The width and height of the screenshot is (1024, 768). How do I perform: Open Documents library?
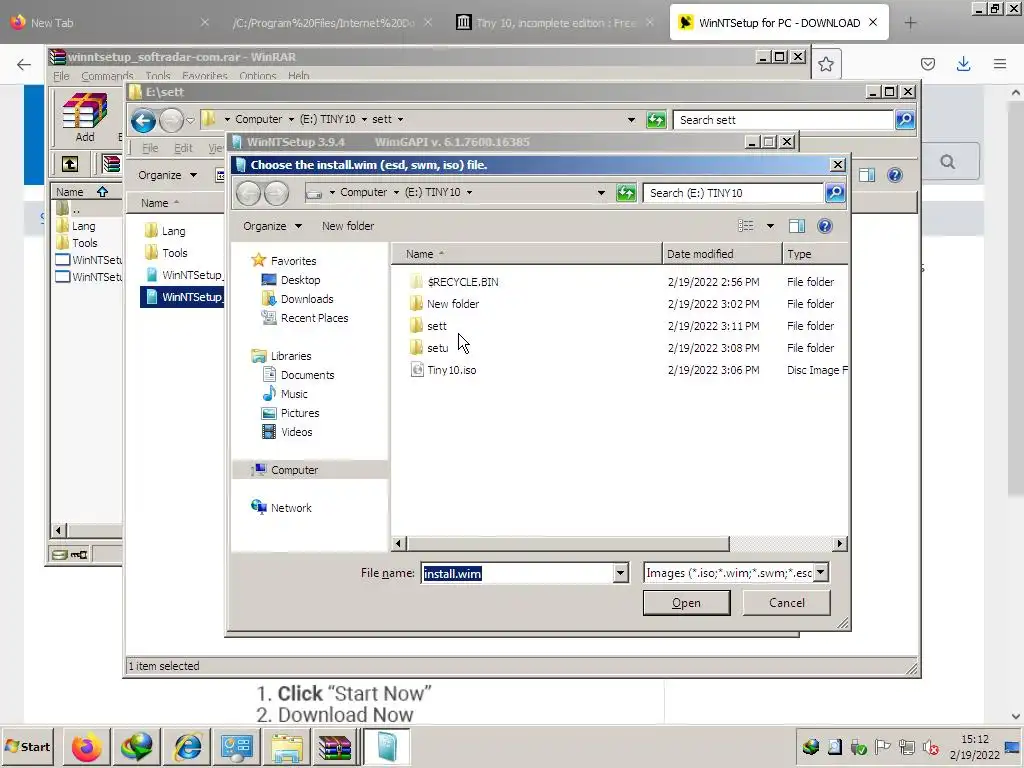298,375
